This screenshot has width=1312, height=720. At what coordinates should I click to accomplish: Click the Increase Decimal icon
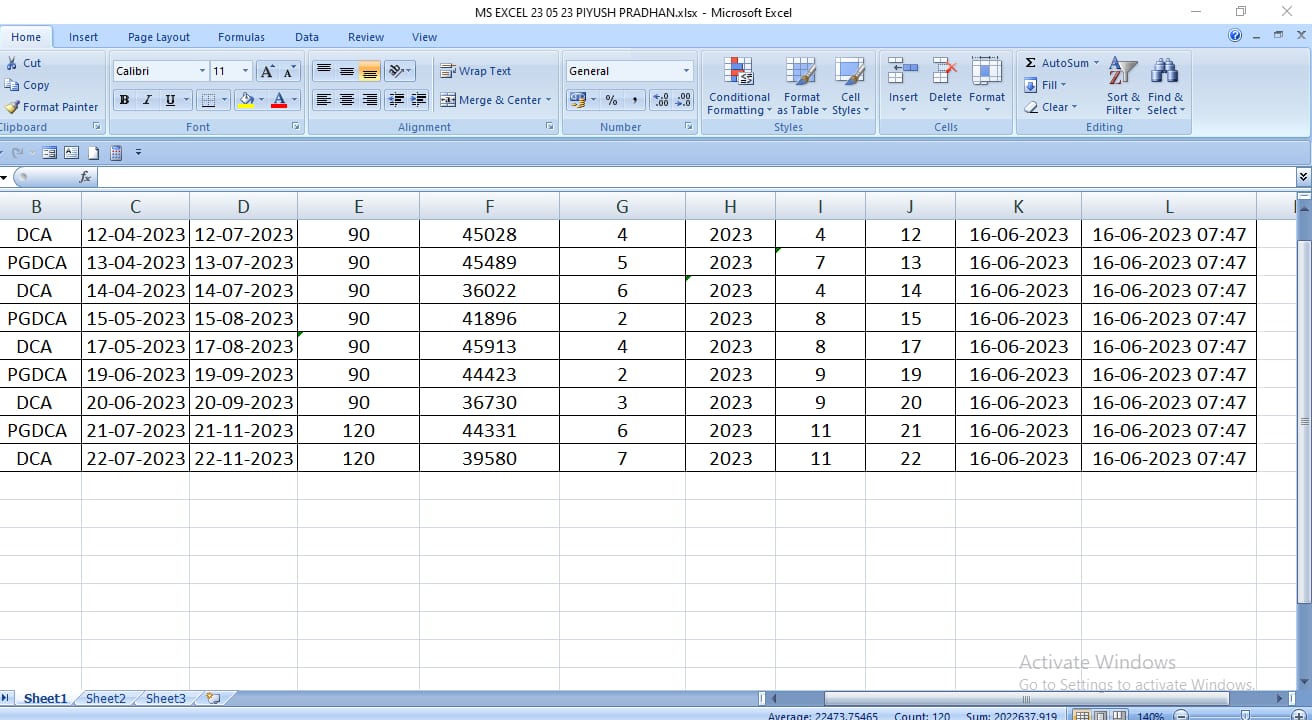coord(660,100)
